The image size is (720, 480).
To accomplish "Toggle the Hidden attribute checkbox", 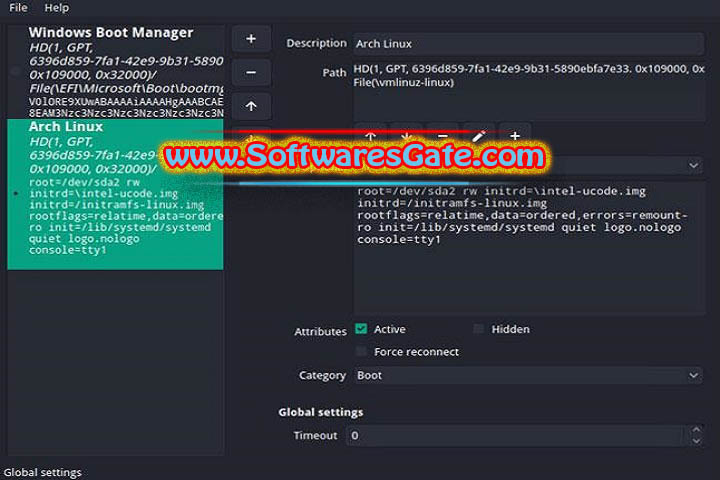I will click(478, 329).
